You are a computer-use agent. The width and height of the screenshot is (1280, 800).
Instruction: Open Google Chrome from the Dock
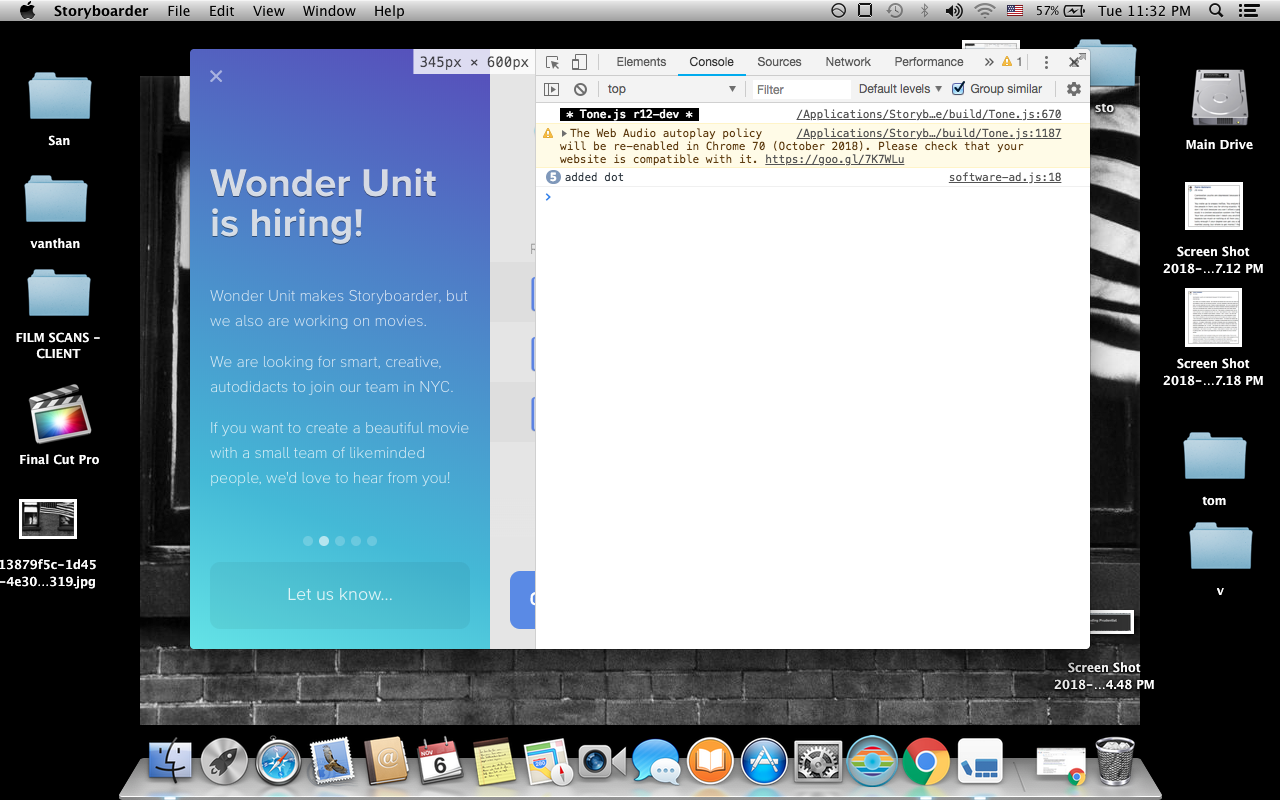point(926,762)
